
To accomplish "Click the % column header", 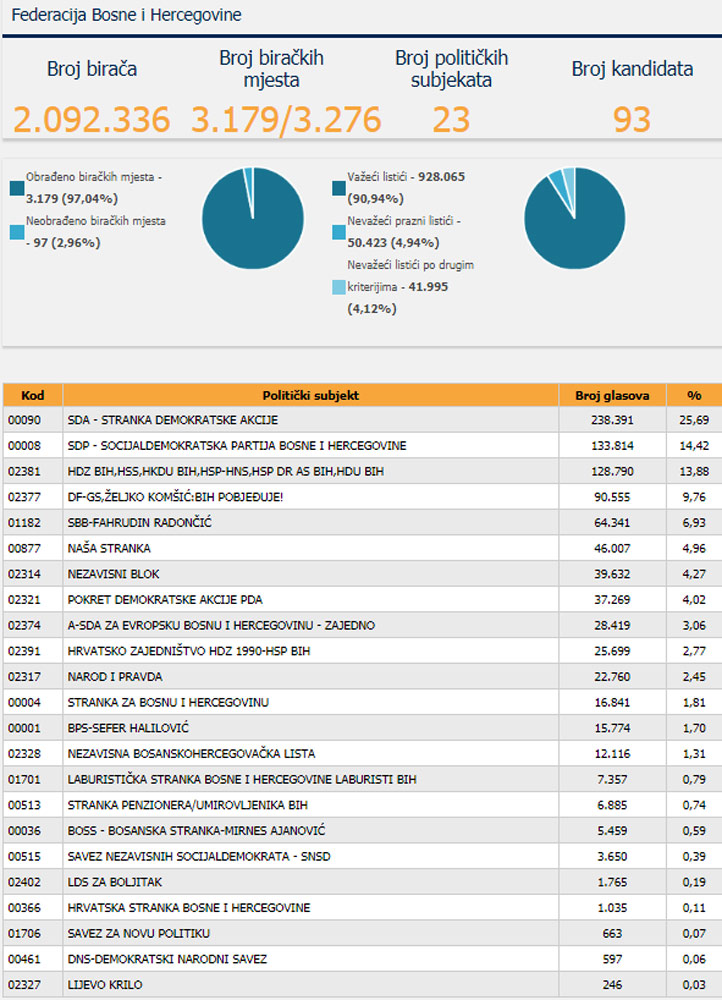I will pos(695,395).
